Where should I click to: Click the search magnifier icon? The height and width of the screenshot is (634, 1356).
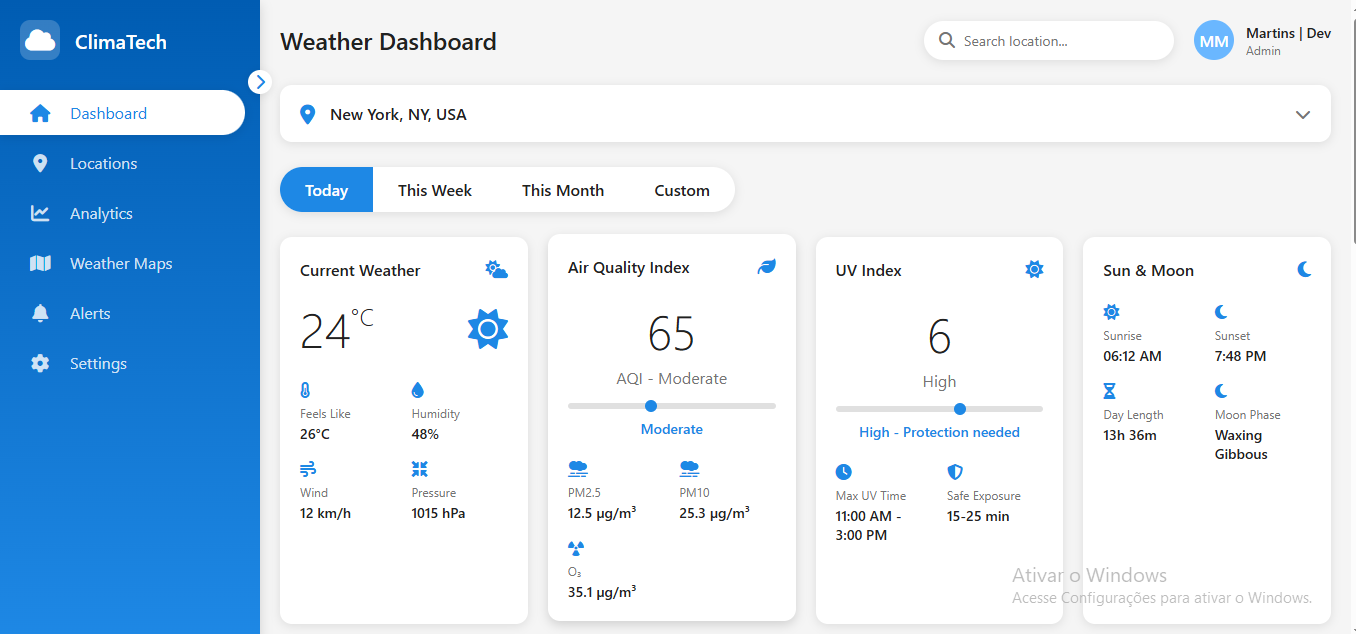pyautogui.click(x=946, y=41)
